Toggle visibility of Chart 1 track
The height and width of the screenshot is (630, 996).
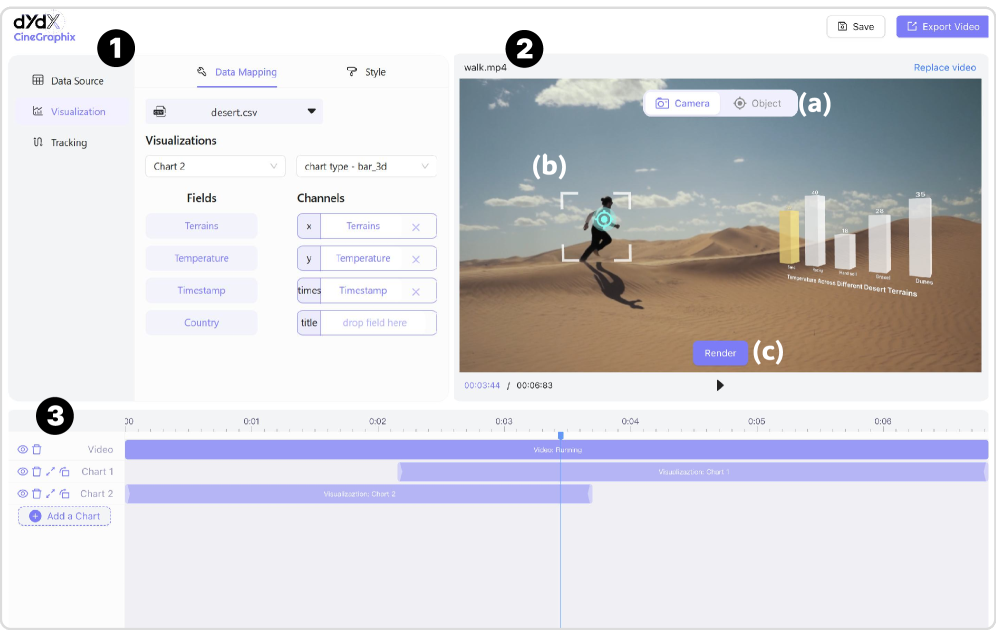click(23, 472)
